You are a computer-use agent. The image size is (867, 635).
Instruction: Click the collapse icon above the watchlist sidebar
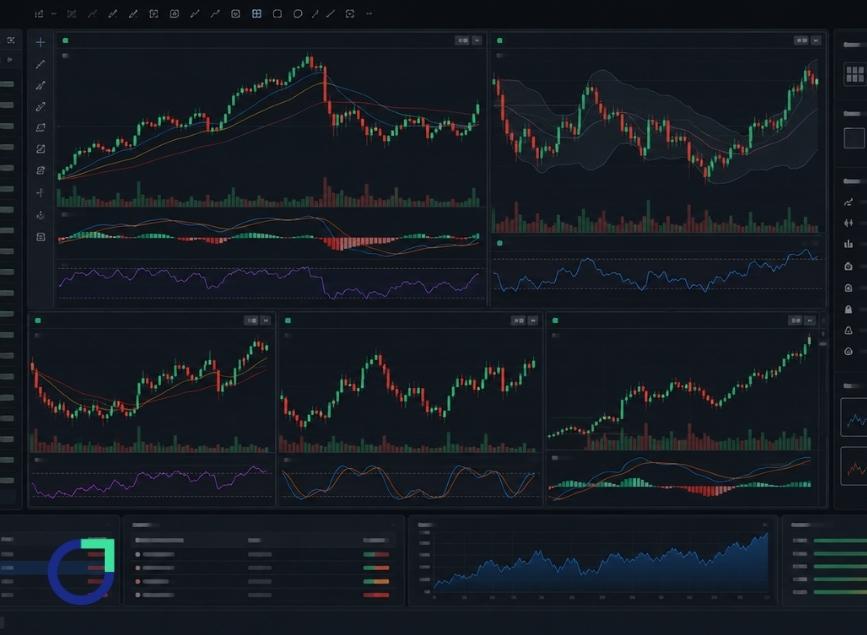[x=11, y=40]
